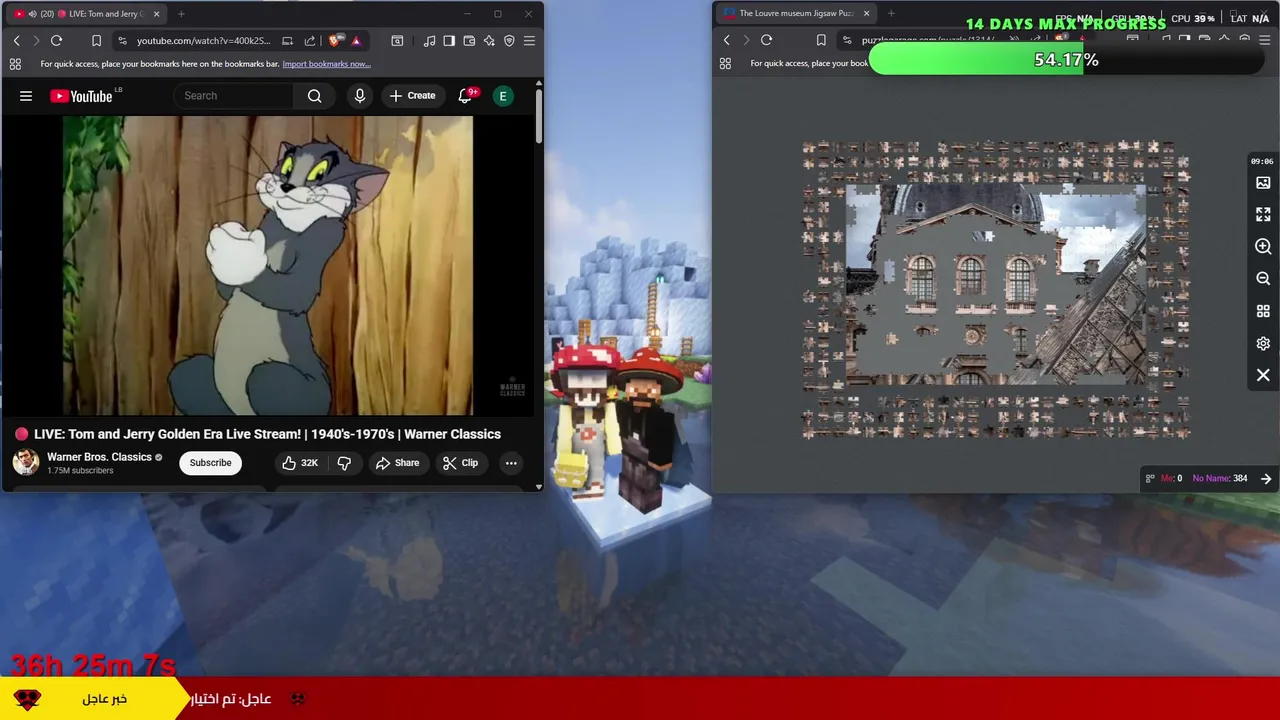1280x720 pixels.
Task: Select the Louvre museum Jigsaw Puzzle tab
Action: 795,14
